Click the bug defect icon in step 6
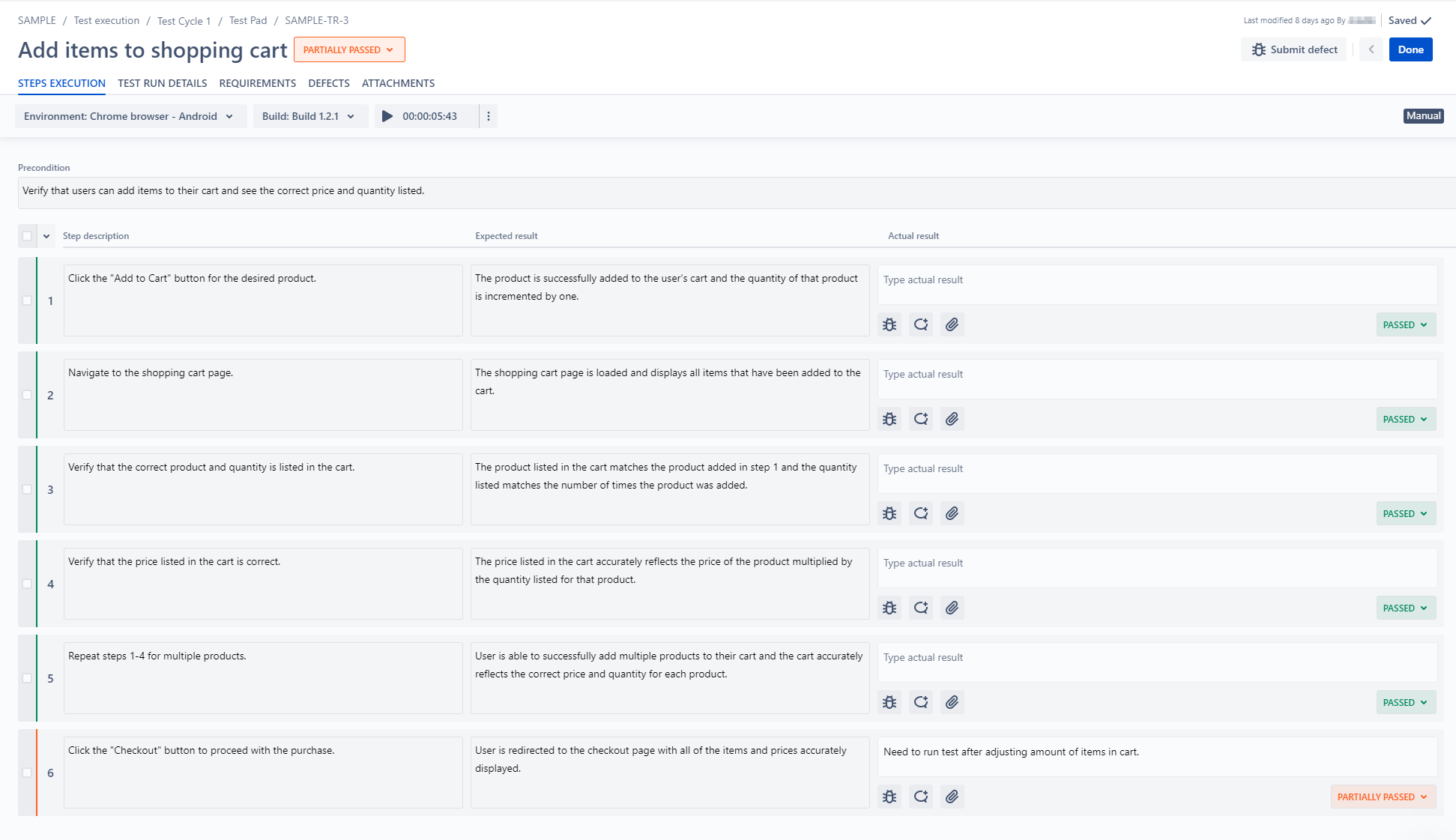The image size is (1456, 840). click(x=889, y=797)
